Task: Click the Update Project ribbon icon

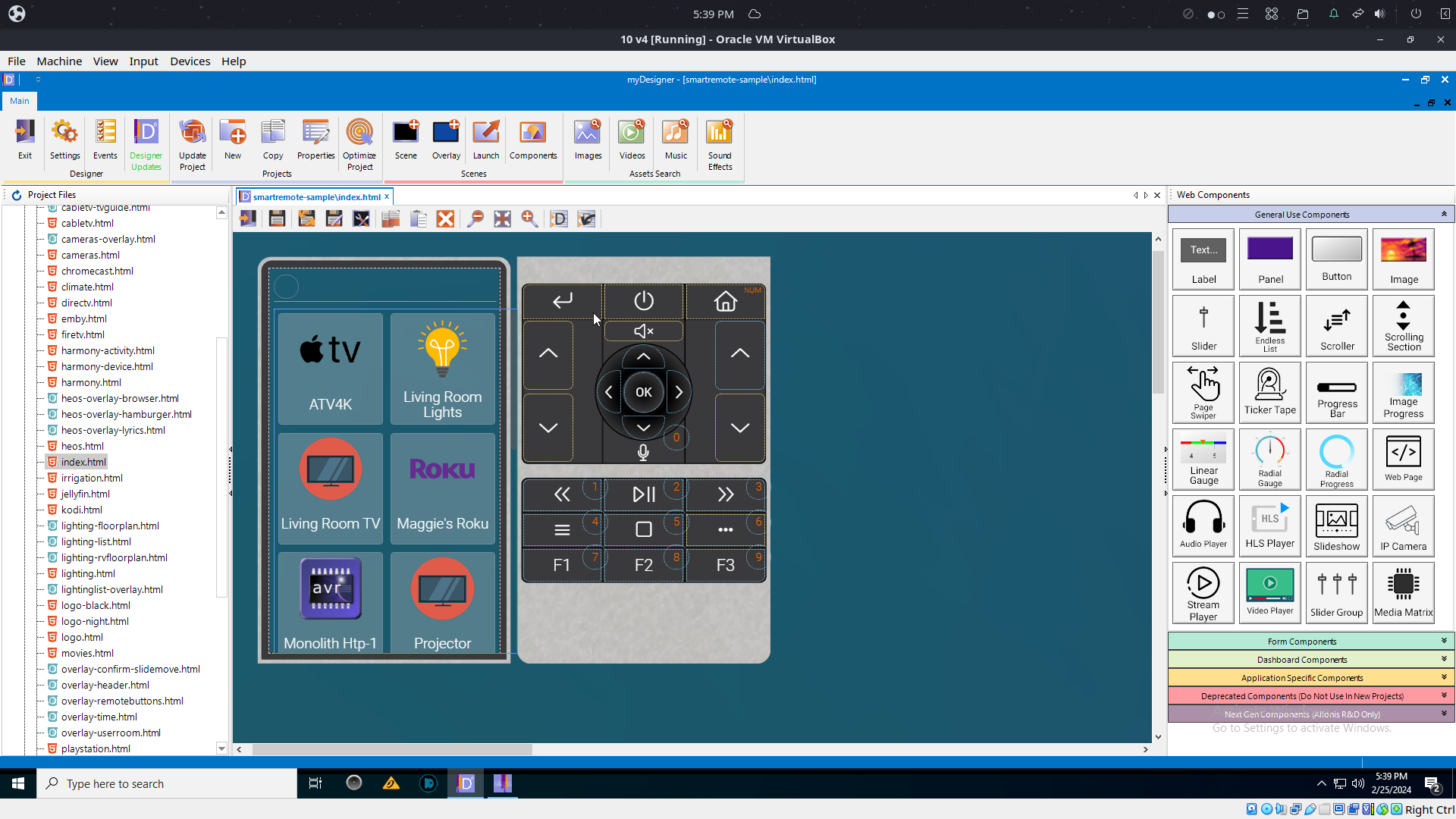Action: tap(193, 145)
